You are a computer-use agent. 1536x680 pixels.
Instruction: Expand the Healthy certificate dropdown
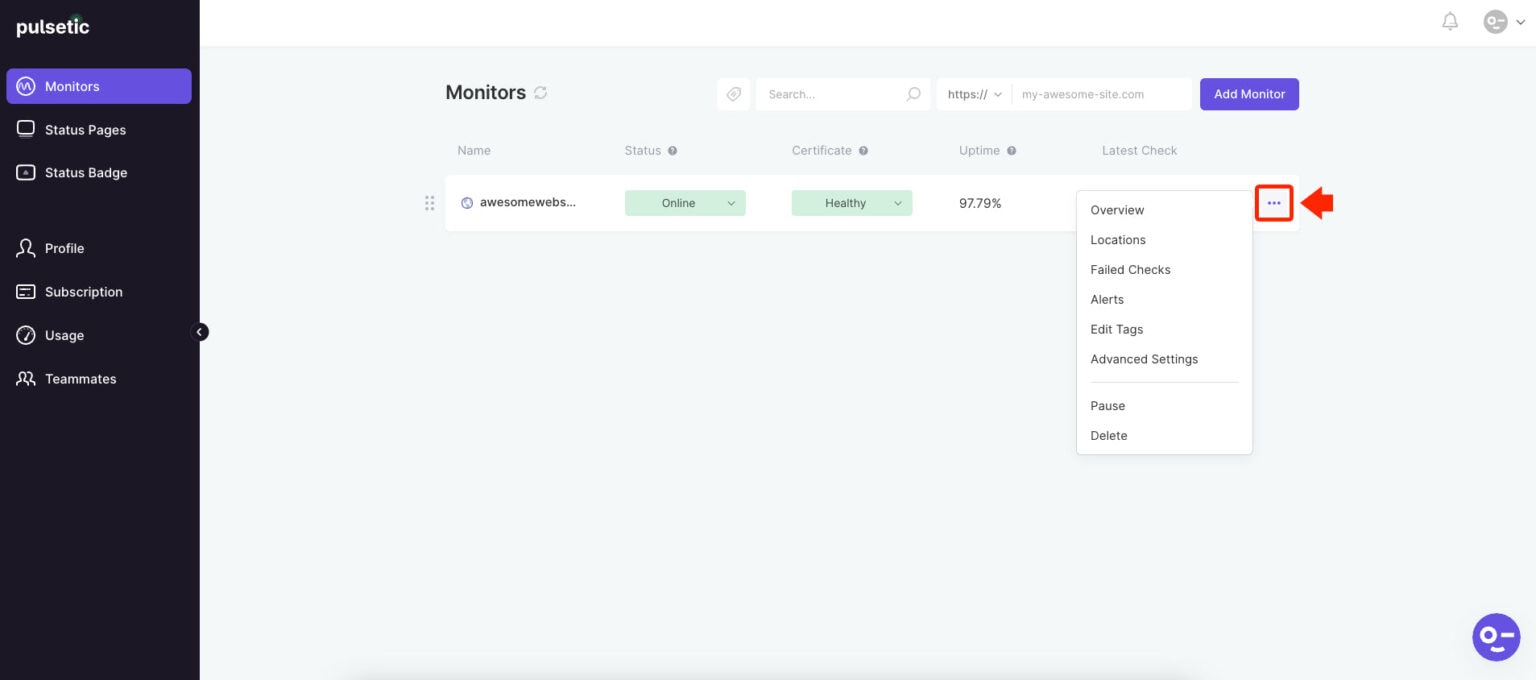click(851, 202)
